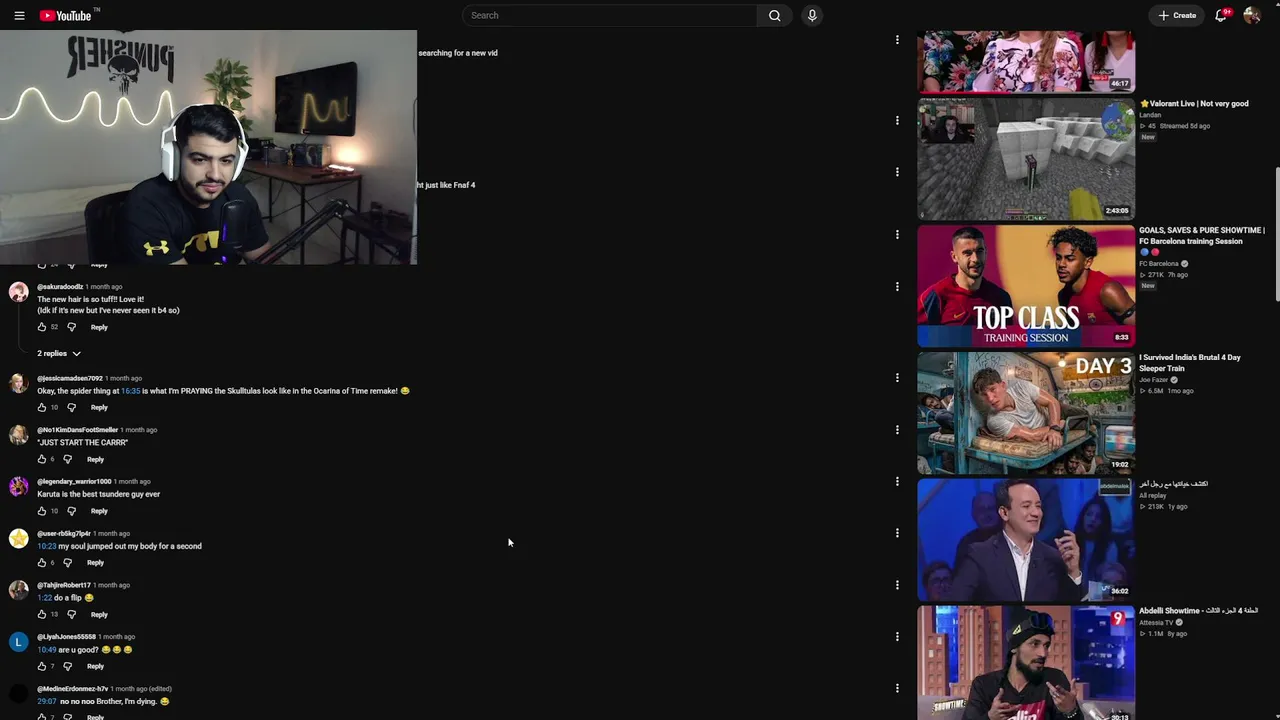Dislike the "JUST START THE CARRR" comment
This screenshot has height=720, width=1280.
(x=67, y=459)
